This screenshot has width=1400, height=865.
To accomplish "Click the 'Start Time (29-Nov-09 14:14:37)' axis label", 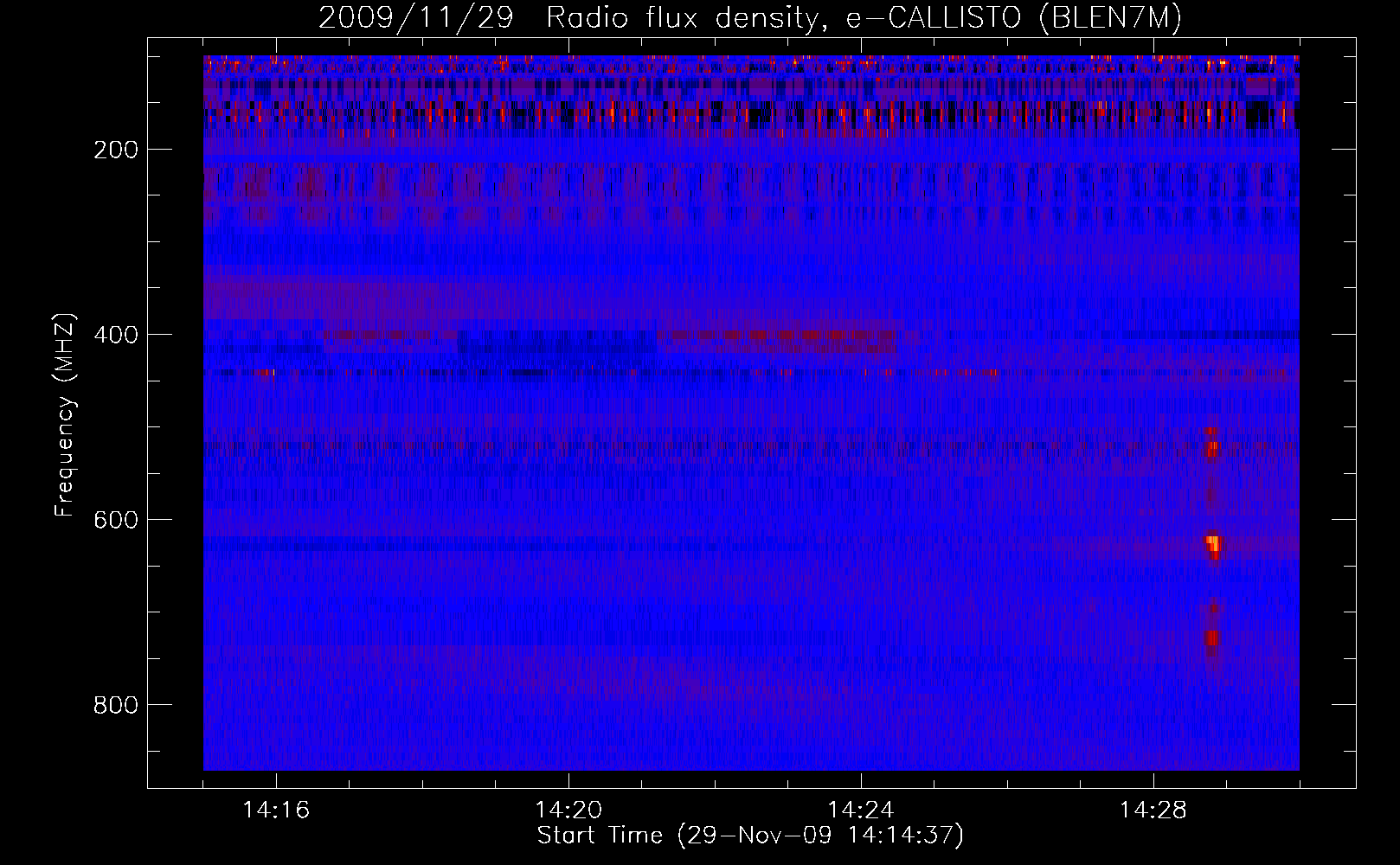I will click(750, 836).
